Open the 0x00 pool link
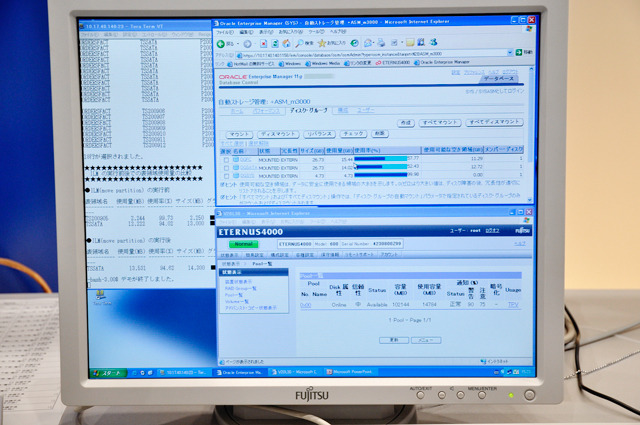Image resolution: width=640 pixels, height=425 pixels. (x=305, y=305)
